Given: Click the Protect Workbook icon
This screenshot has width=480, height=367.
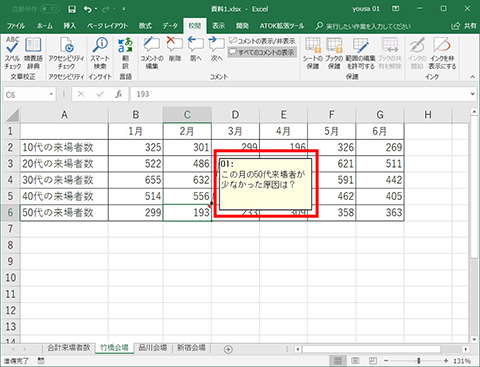Looking at the screenshot, I should click(x=334, y=53).
